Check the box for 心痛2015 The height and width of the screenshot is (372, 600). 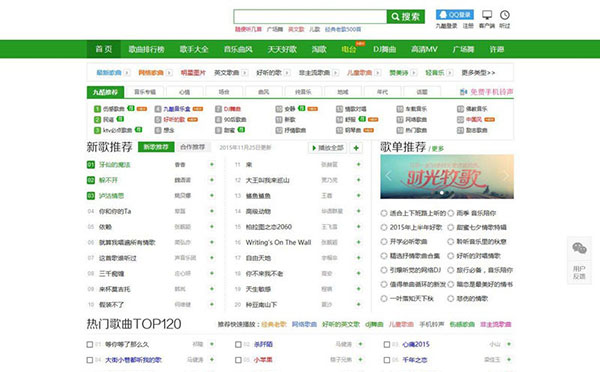point(387,344)
